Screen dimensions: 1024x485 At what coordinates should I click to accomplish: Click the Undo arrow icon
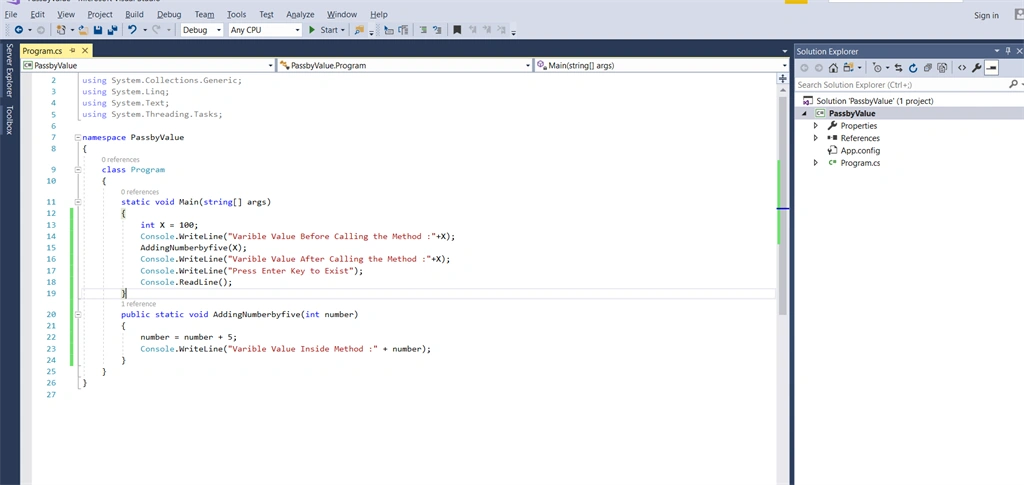[132, 30]
